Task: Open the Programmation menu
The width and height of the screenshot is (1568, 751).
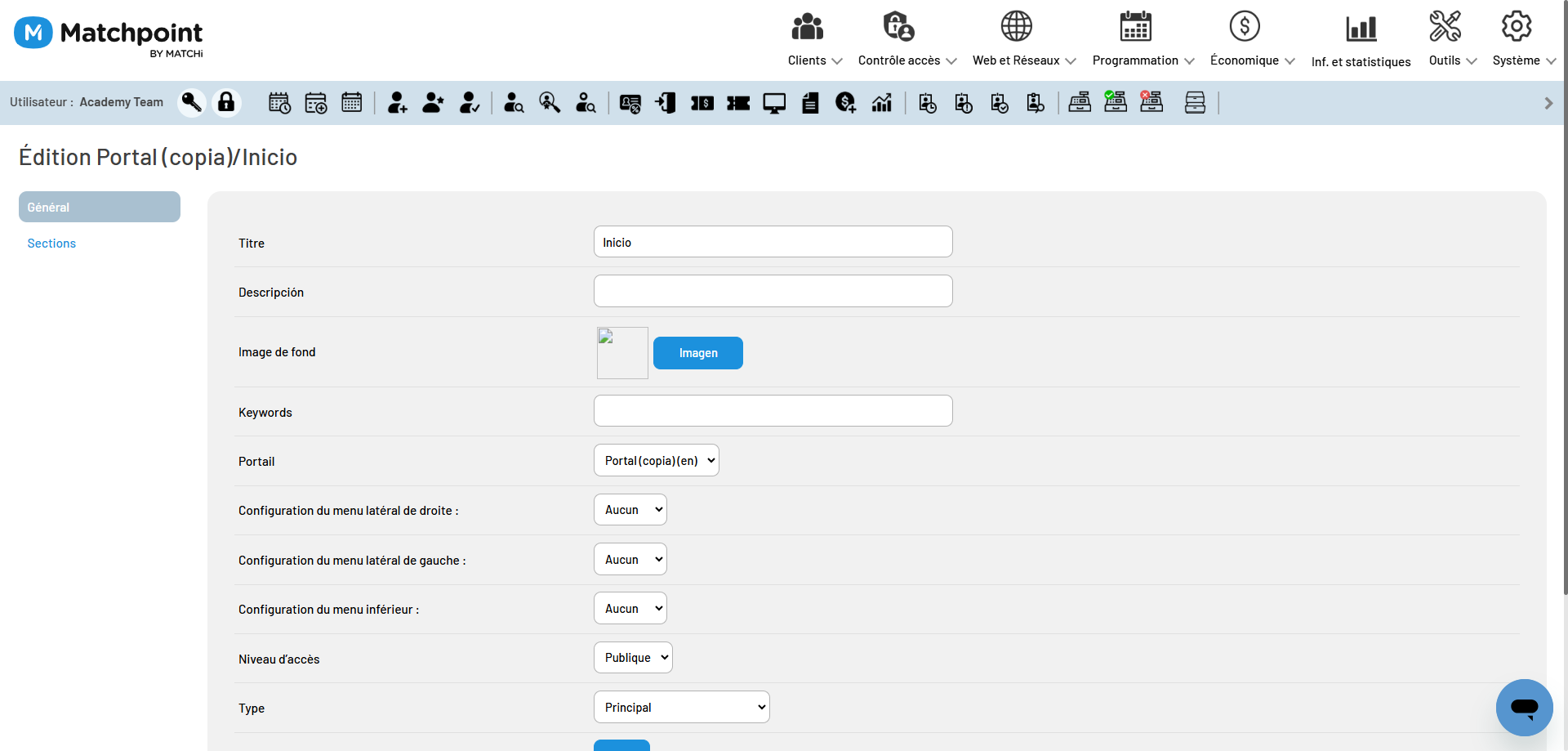Action: [x=1143, y=40]
